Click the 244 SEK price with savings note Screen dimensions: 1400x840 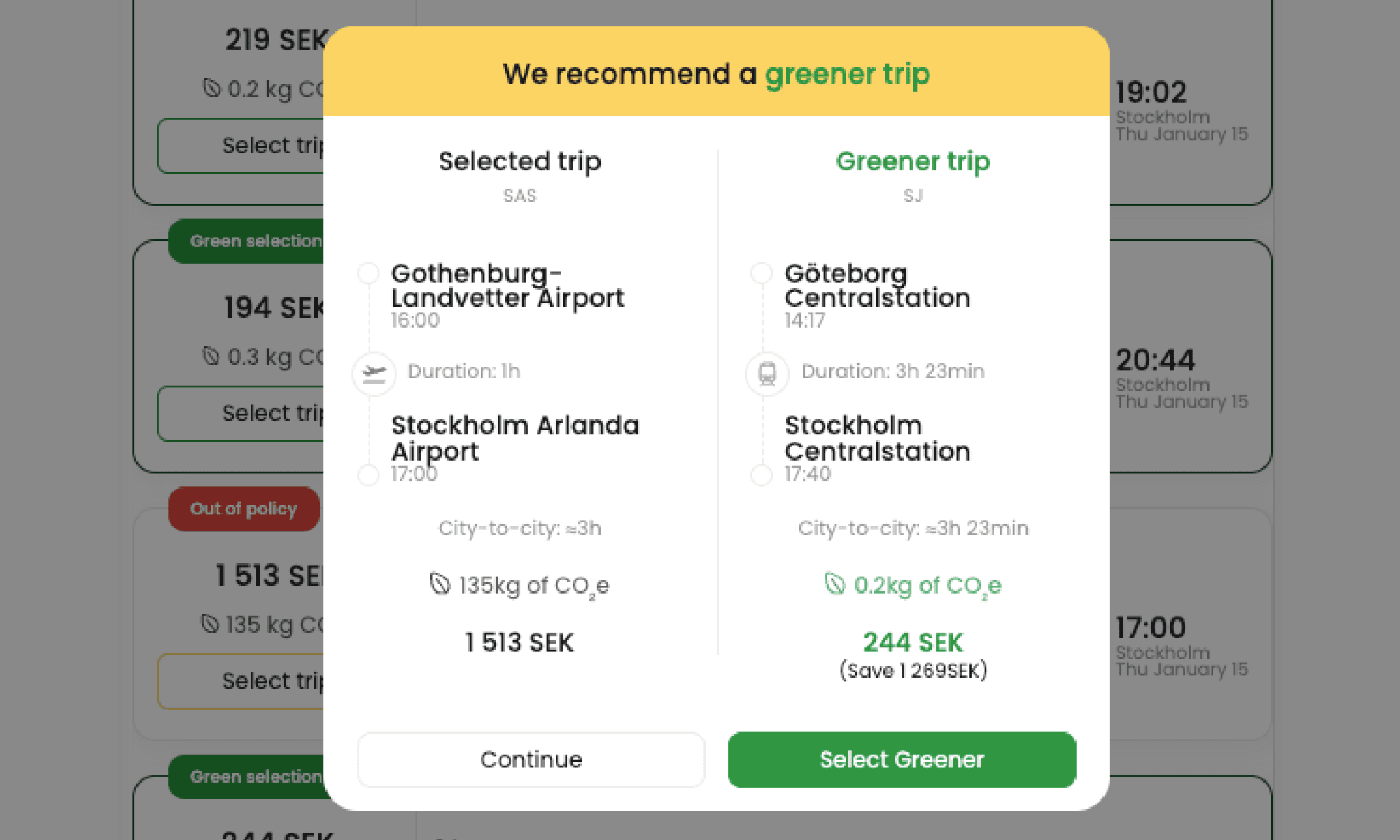913,642
